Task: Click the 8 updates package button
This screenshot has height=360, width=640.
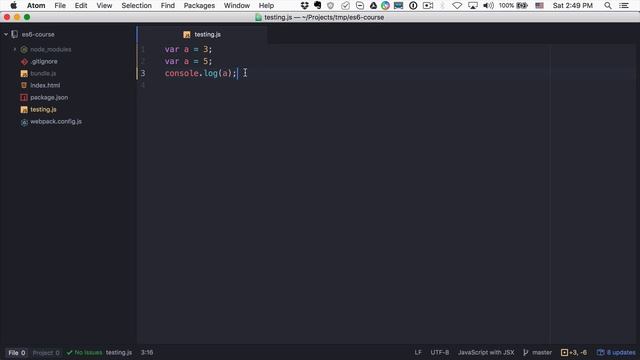Action: point(616,353)
